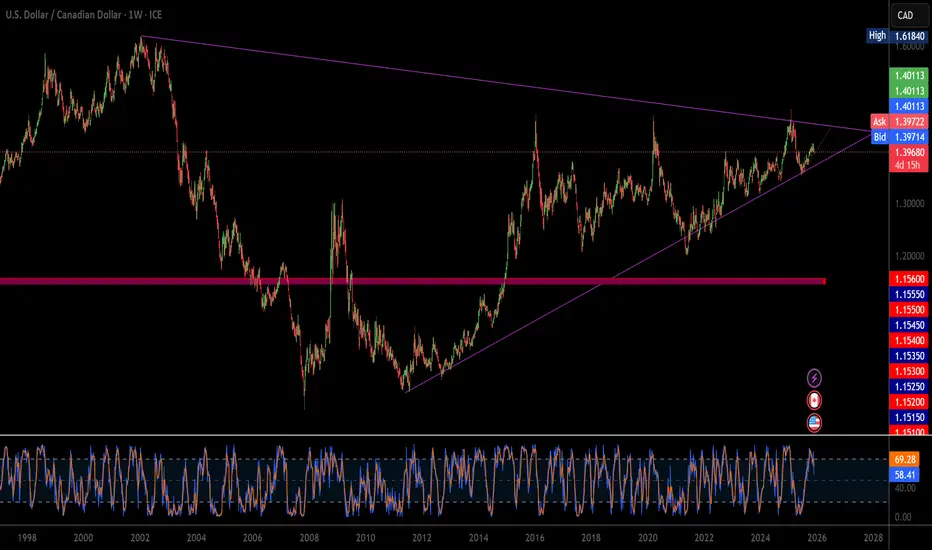
Task: Click the 2024 label on time axis
Action: tap(760, 538)
